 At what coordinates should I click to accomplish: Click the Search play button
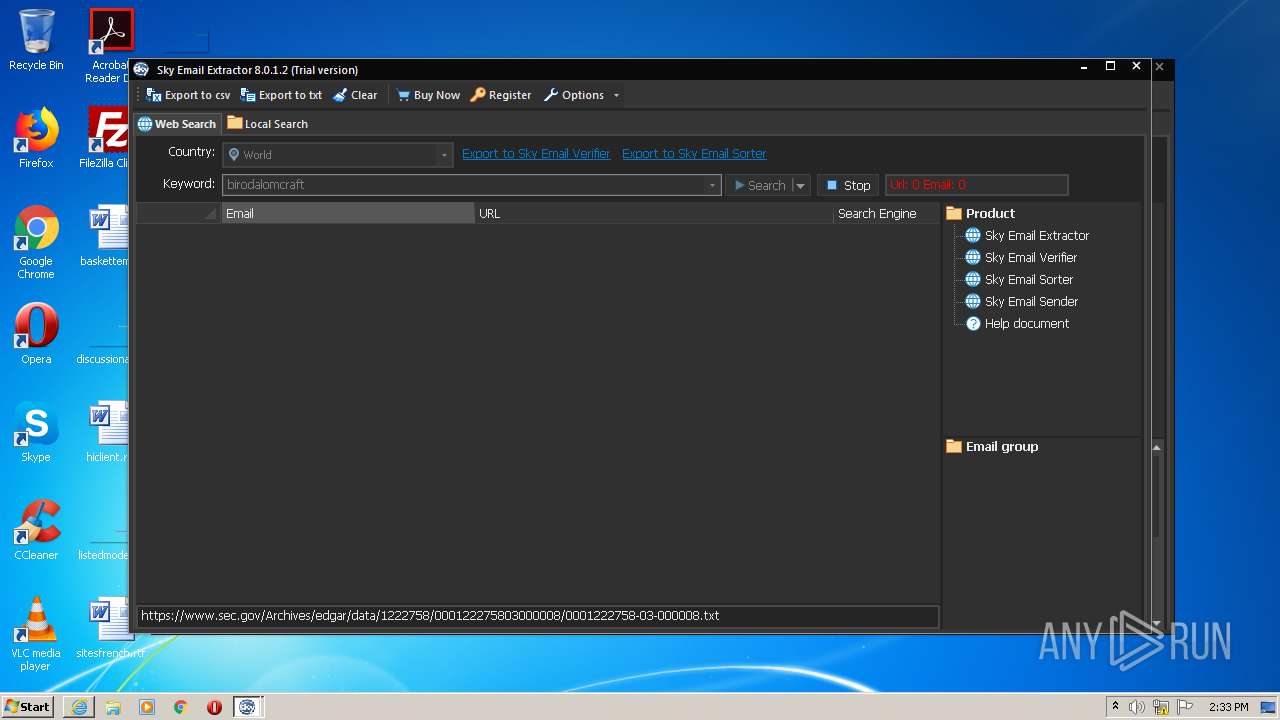point(759,185)
